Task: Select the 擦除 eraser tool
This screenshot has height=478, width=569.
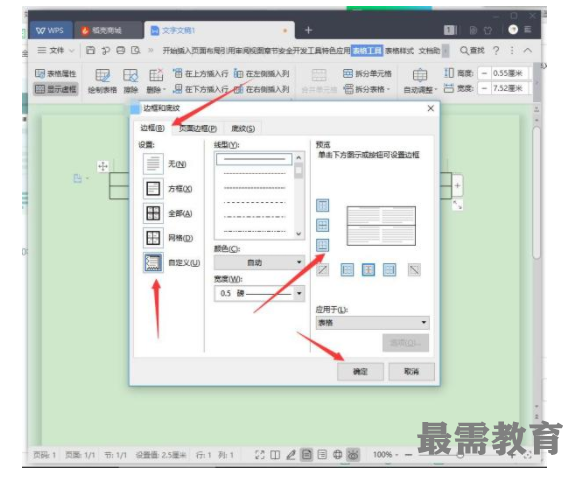Action: click(131, 81)
